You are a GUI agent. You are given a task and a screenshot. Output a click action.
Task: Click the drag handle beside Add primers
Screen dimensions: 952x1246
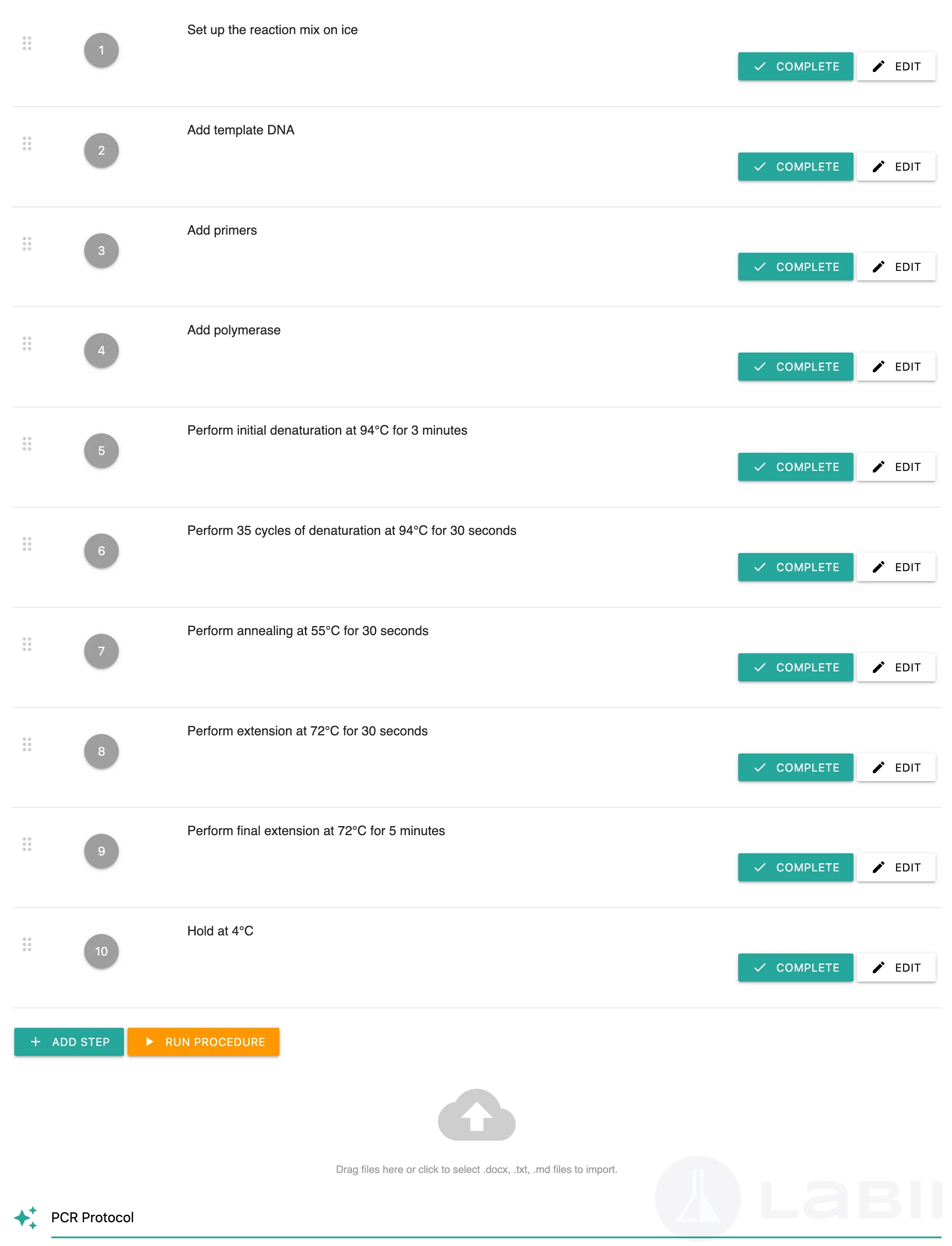(x=27, y=244)
